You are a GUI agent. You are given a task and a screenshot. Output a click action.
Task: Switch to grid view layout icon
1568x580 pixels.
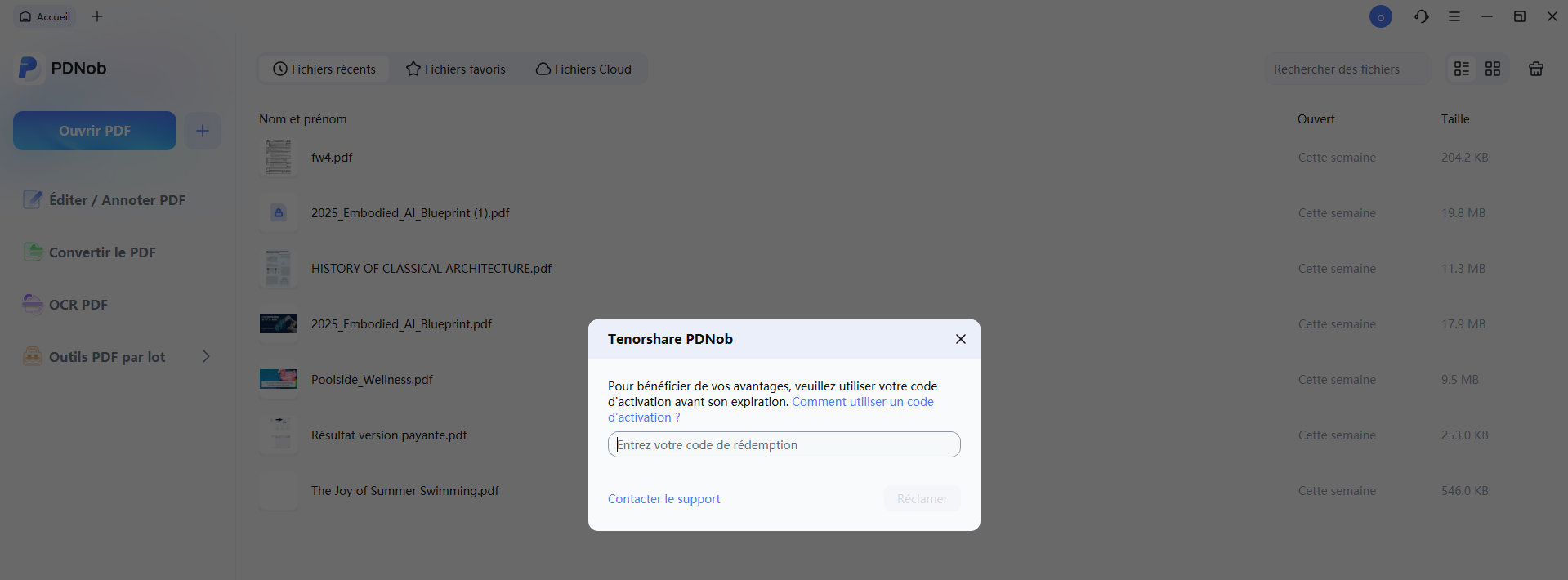pos(1493,69)
